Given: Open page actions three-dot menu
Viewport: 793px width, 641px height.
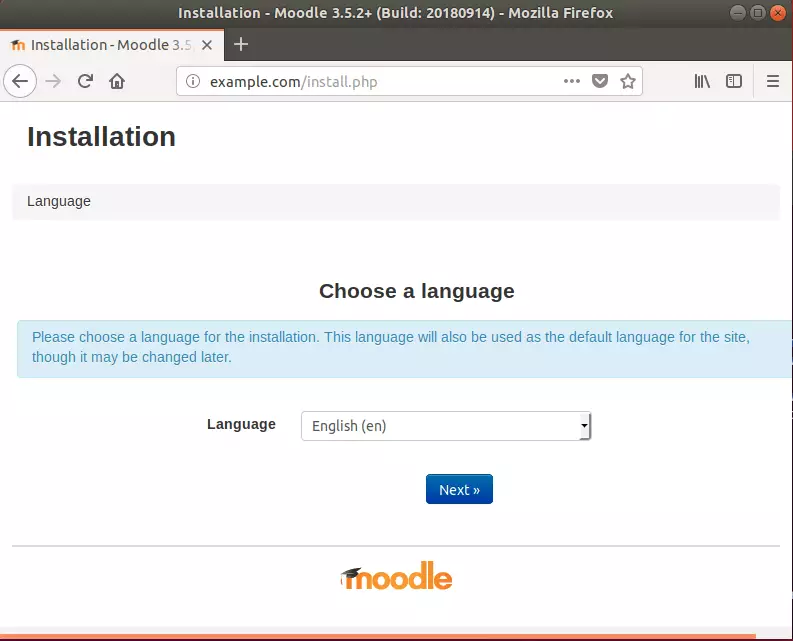Looking at the screenshot, I should [x=571, y=81].
